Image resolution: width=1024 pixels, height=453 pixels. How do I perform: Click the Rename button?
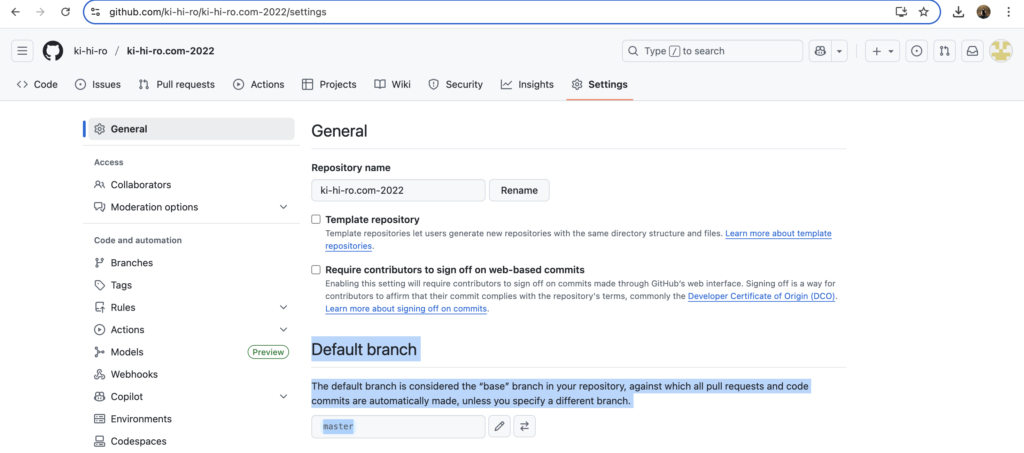click(x=519, y=190)
